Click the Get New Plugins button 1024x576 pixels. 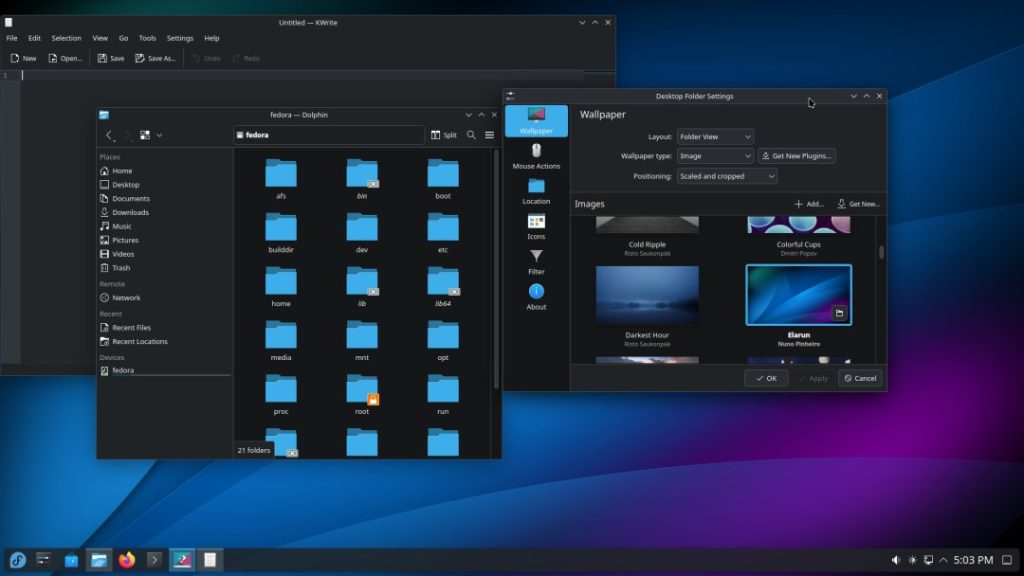point(796,156)
